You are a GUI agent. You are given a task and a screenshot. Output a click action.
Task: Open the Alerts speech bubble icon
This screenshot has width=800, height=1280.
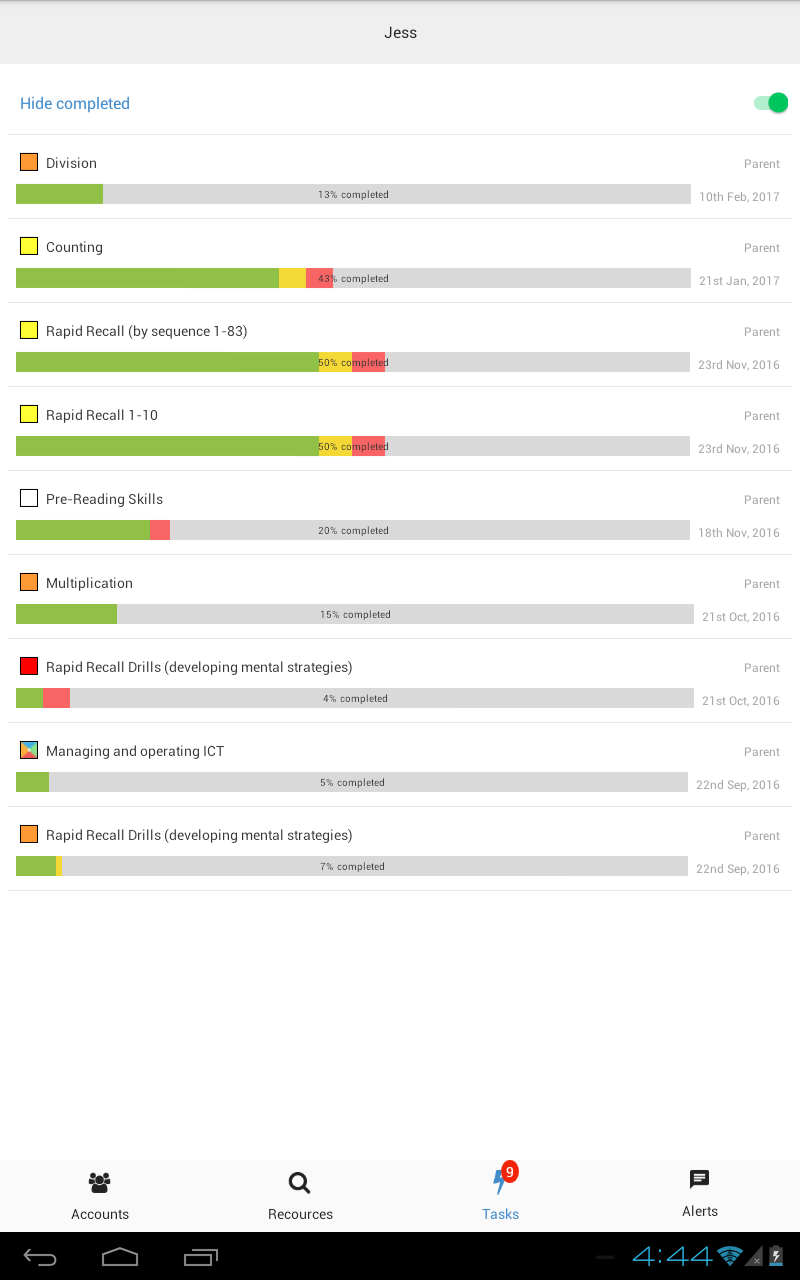tap(699, 1179)
